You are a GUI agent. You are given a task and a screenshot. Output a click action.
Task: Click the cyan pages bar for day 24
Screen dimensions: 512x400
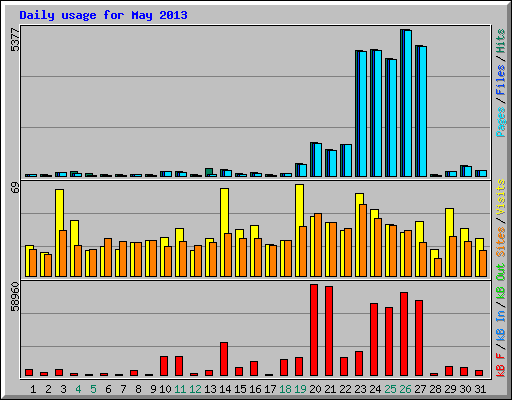378,113
